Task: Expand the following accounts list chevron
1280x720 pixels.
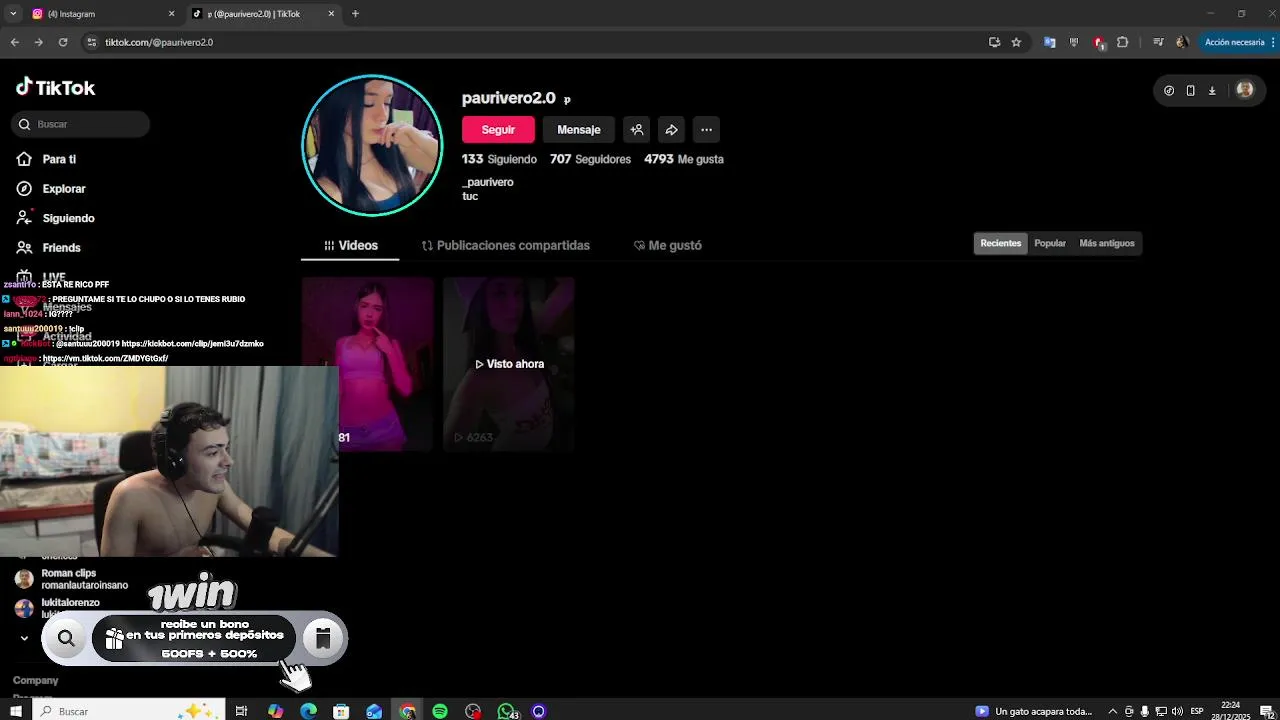Action: (24, 638)
